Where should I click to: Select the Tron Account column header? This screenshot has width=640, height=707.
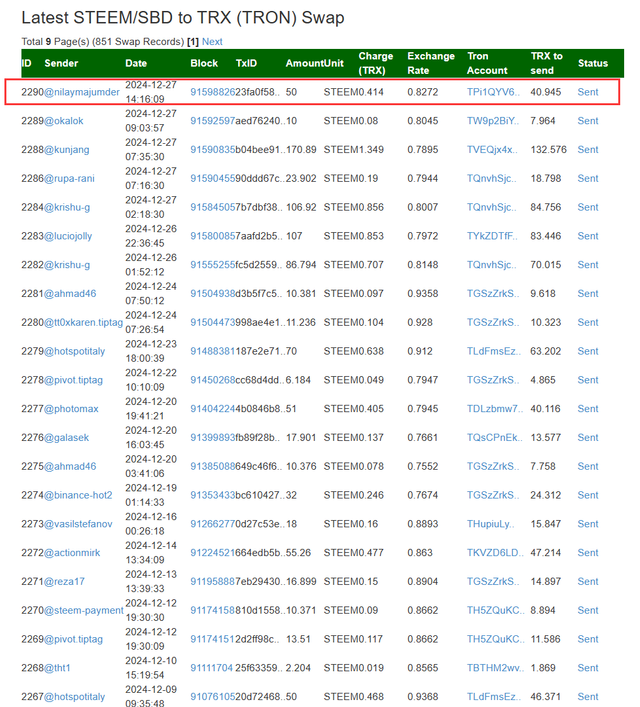pyautogui.click(x=487, y=63)
